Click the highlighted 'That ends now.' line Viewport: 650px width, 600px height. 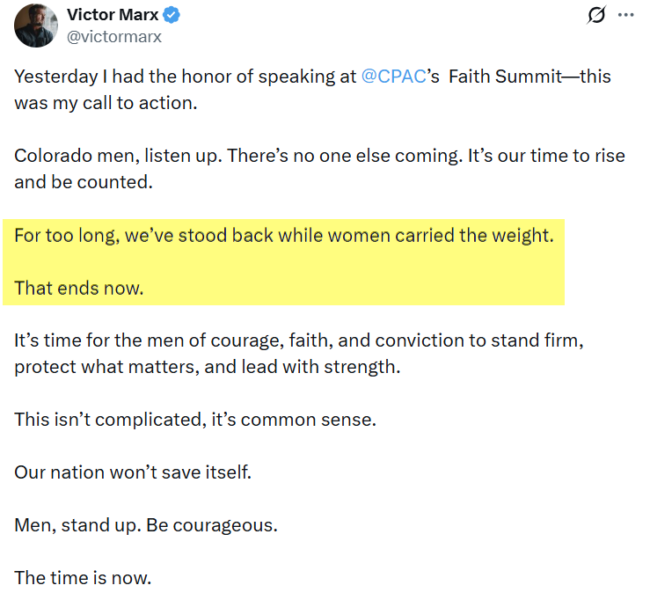[79, 289]
